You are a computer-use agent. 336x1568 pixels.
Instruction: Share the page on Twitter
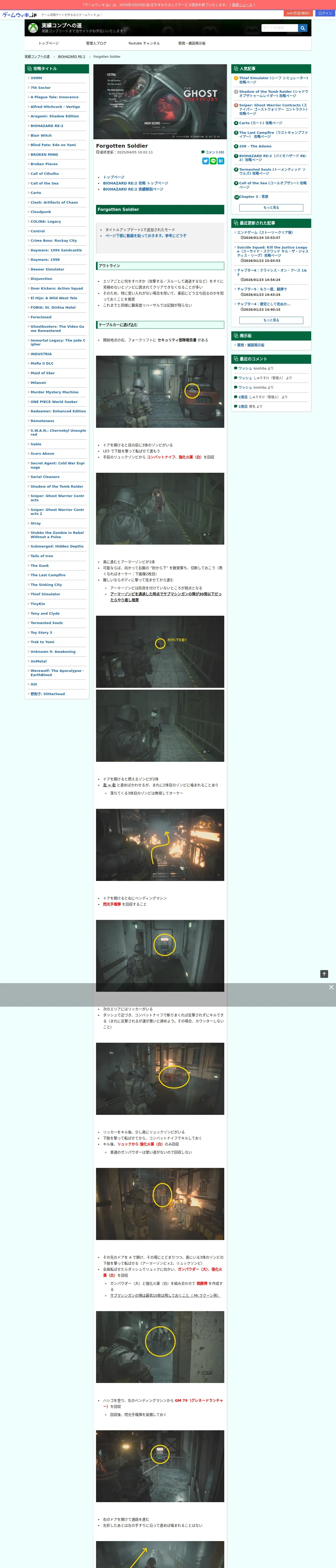point(205,161)
